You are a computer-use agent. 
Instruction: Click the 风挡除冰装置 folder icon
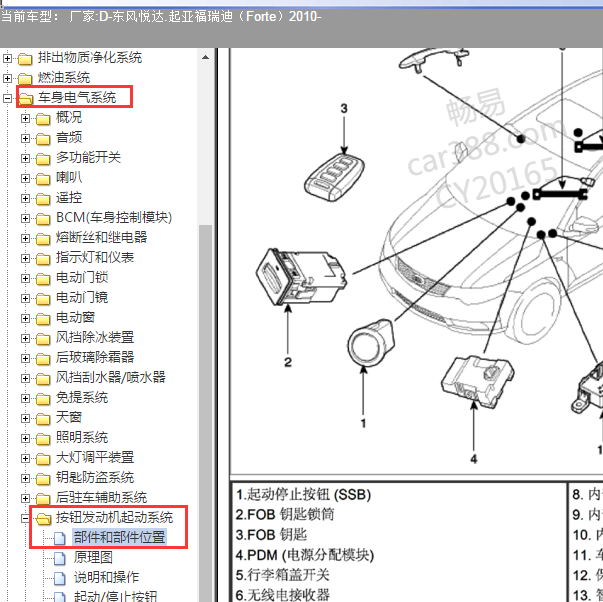43,339
